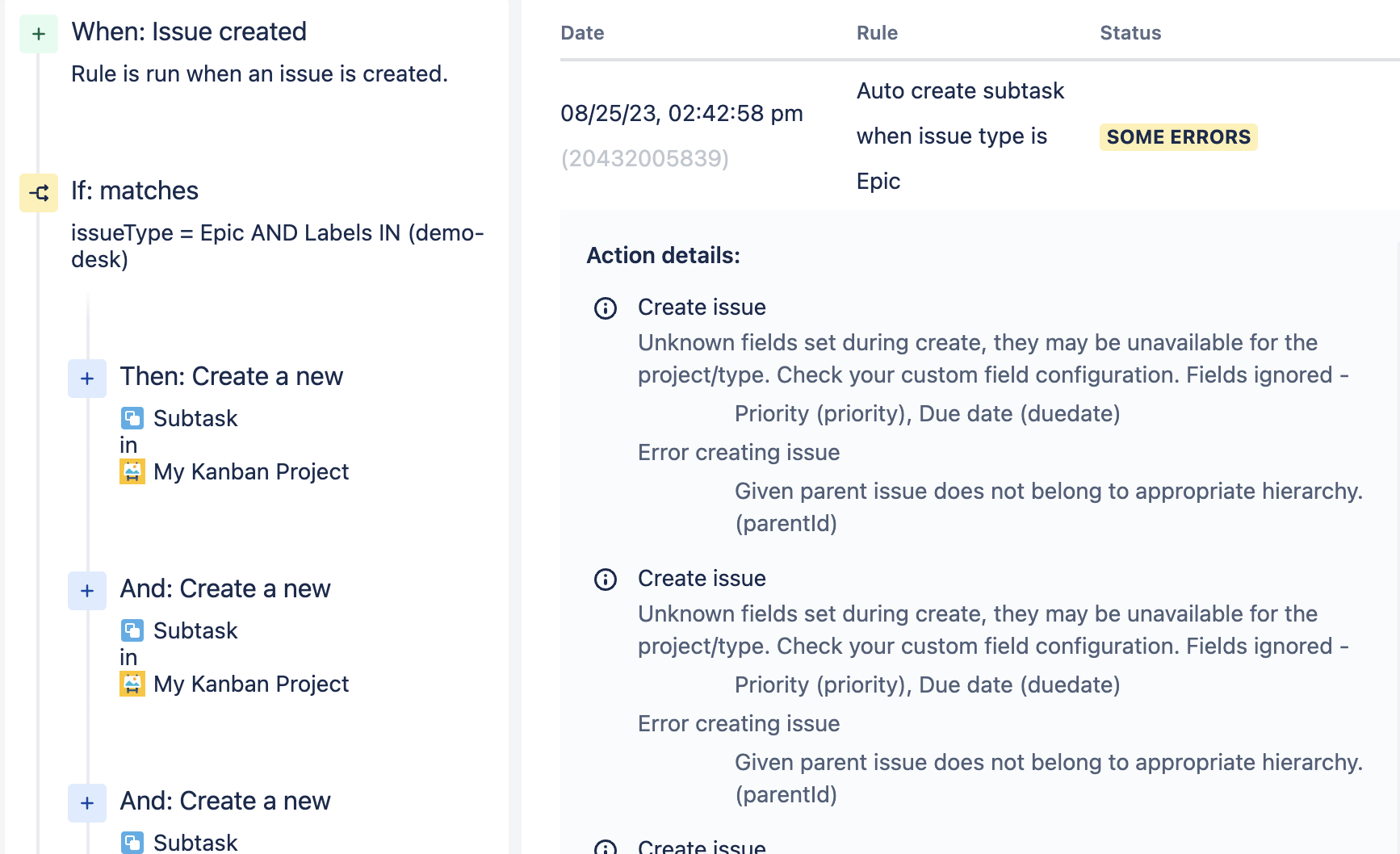Click the second Given parent issue does not belong message
The height and width of the screenshot is (854, 1400).
[x=1049, y=778]
